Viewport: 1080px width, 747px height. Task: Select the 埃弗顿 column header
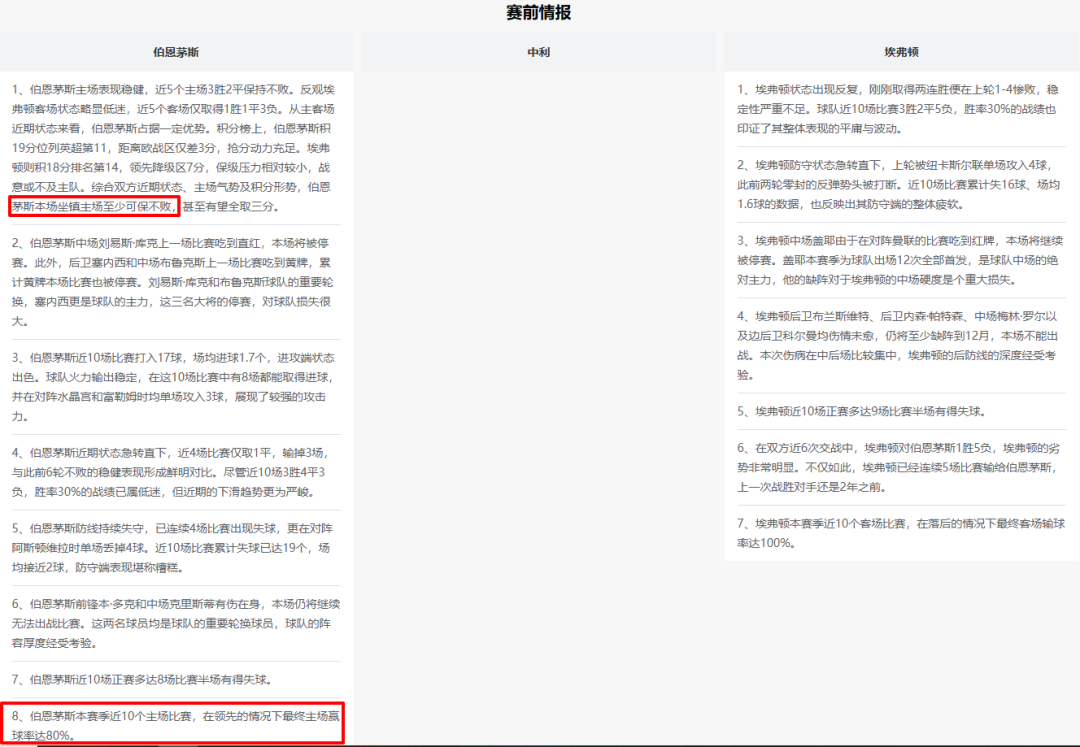(x=901, y=52)
